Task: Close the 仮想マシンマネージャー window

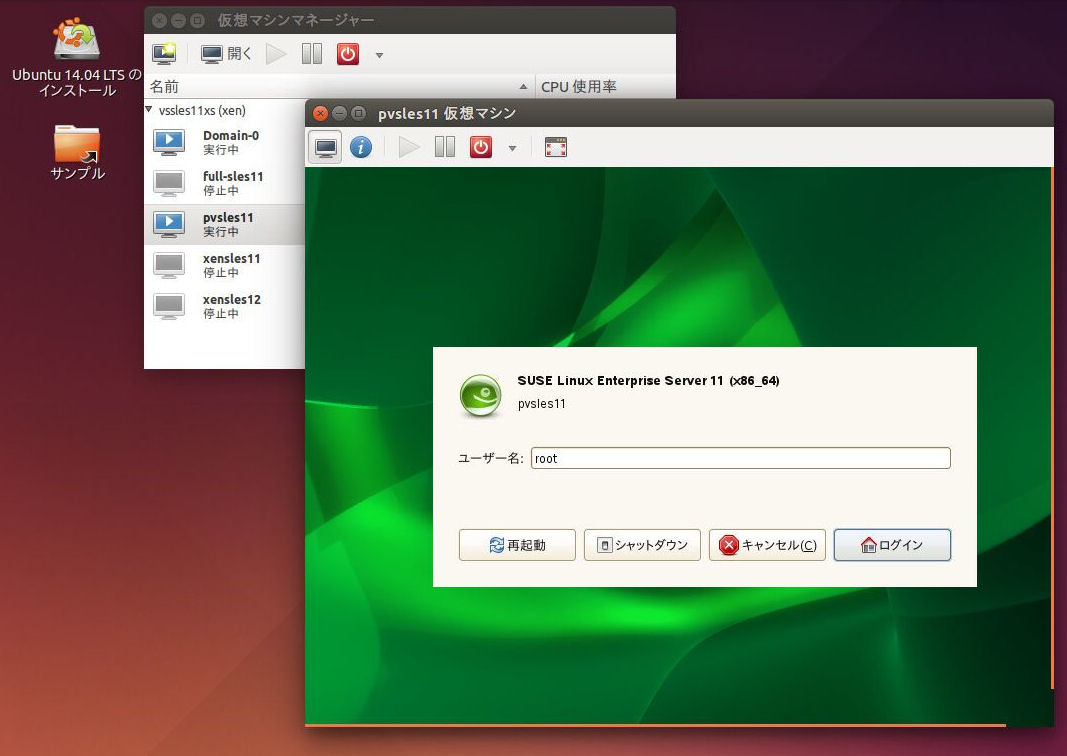Action: [160, 20]
